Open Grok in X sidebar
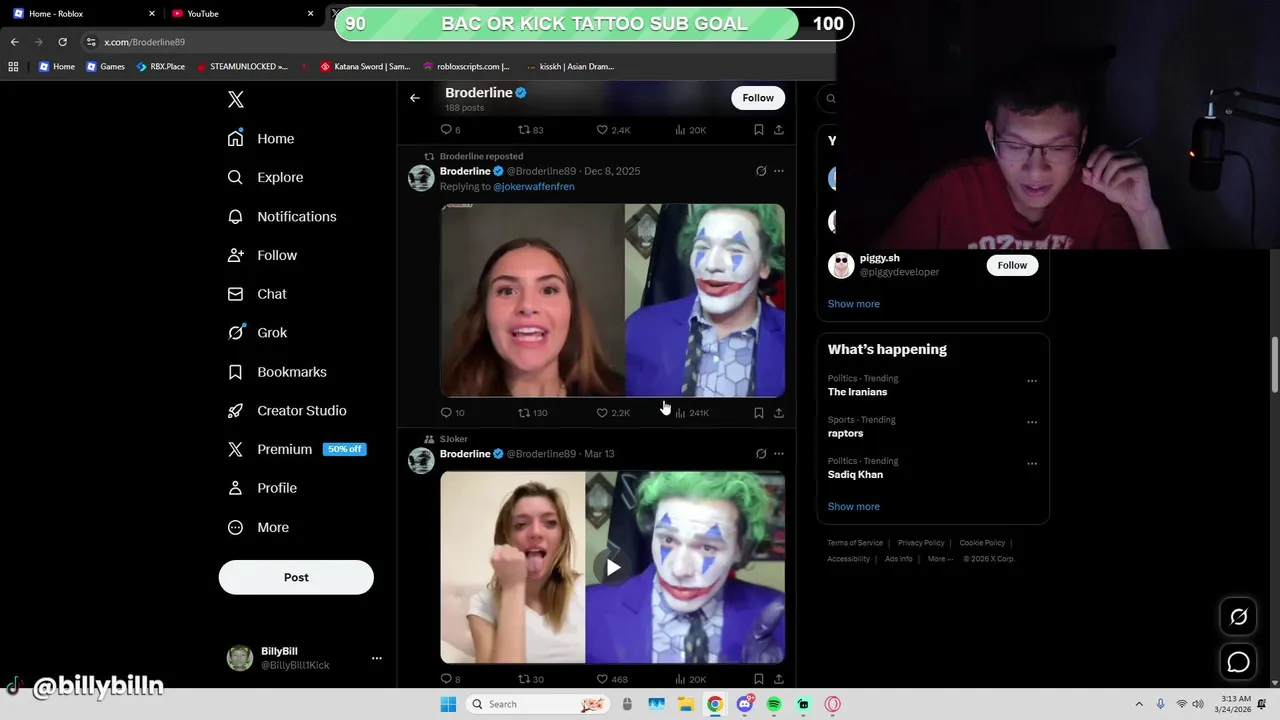The height and width of the screenshot is (720, 1280). coord(257,333)
